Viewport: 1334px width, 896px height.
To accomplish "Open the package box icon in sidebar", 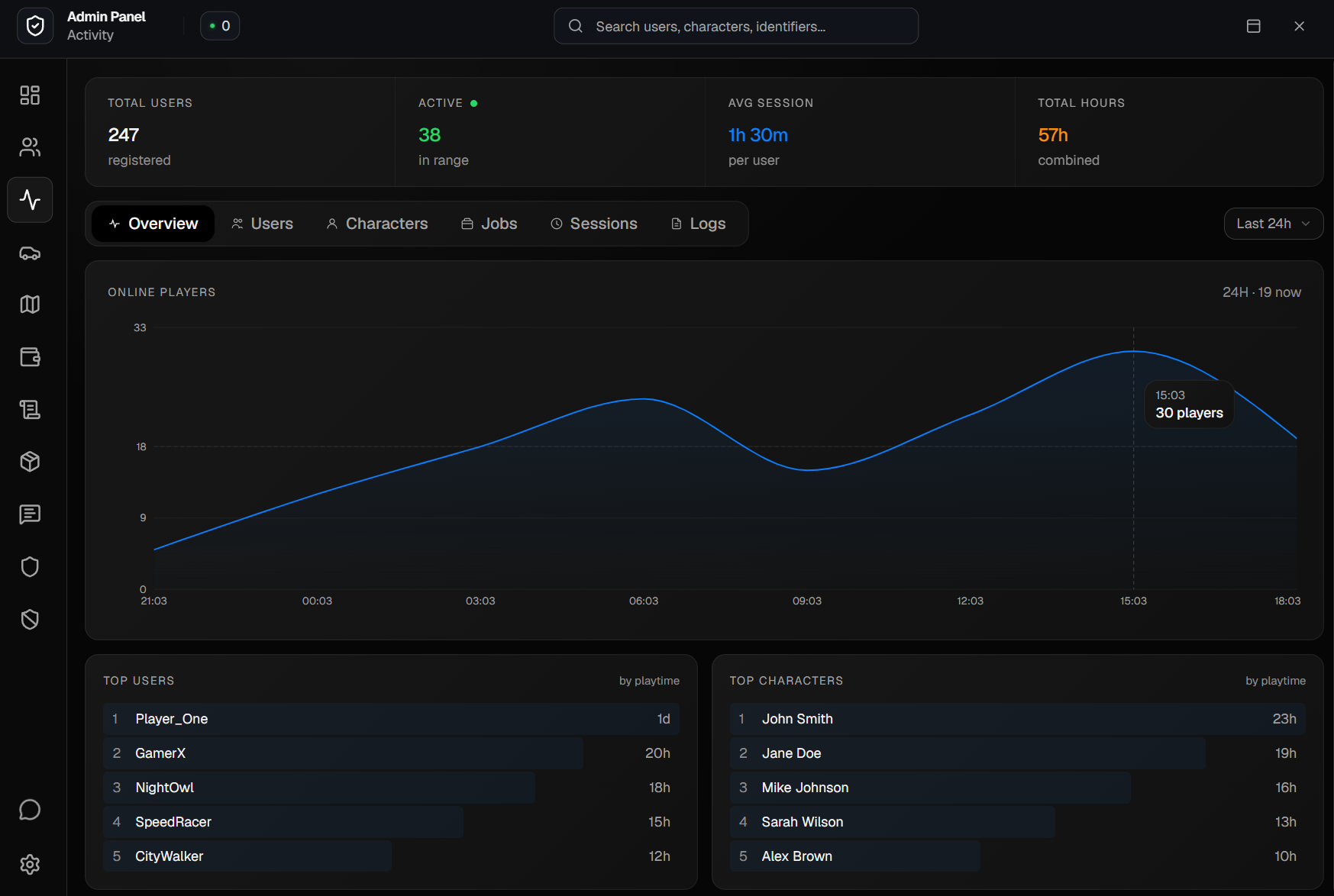I will 30,462.
